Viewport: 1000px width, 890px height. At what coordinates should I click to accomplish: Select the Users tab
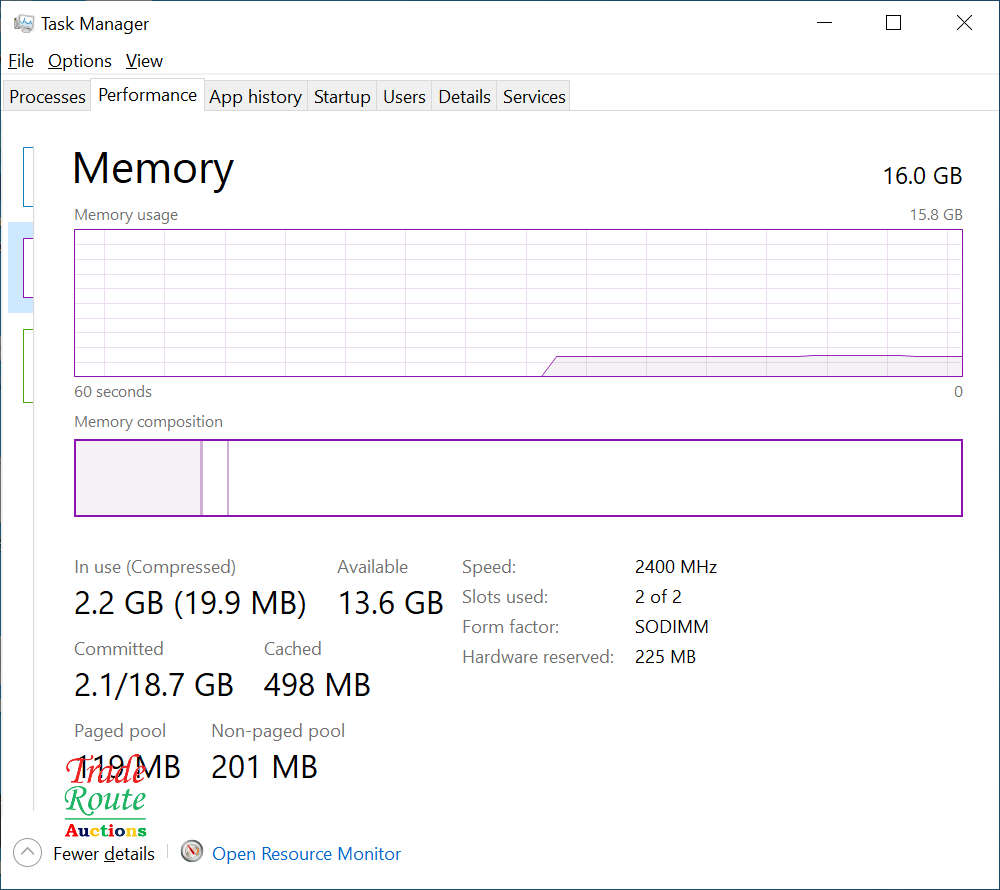click(x=404, y=97)
